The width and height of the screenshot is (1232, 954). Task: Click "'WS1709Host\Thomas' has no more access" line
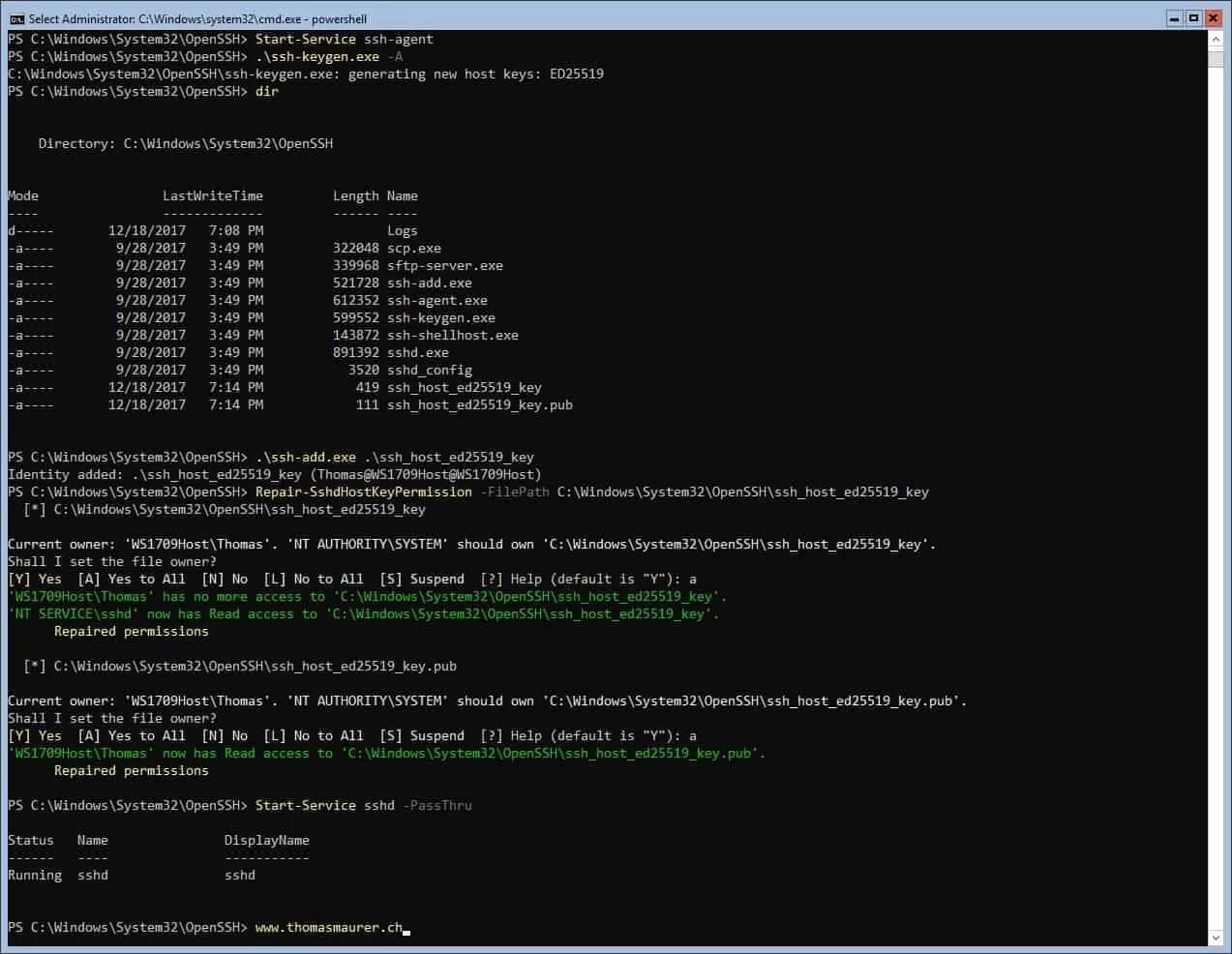368,597
